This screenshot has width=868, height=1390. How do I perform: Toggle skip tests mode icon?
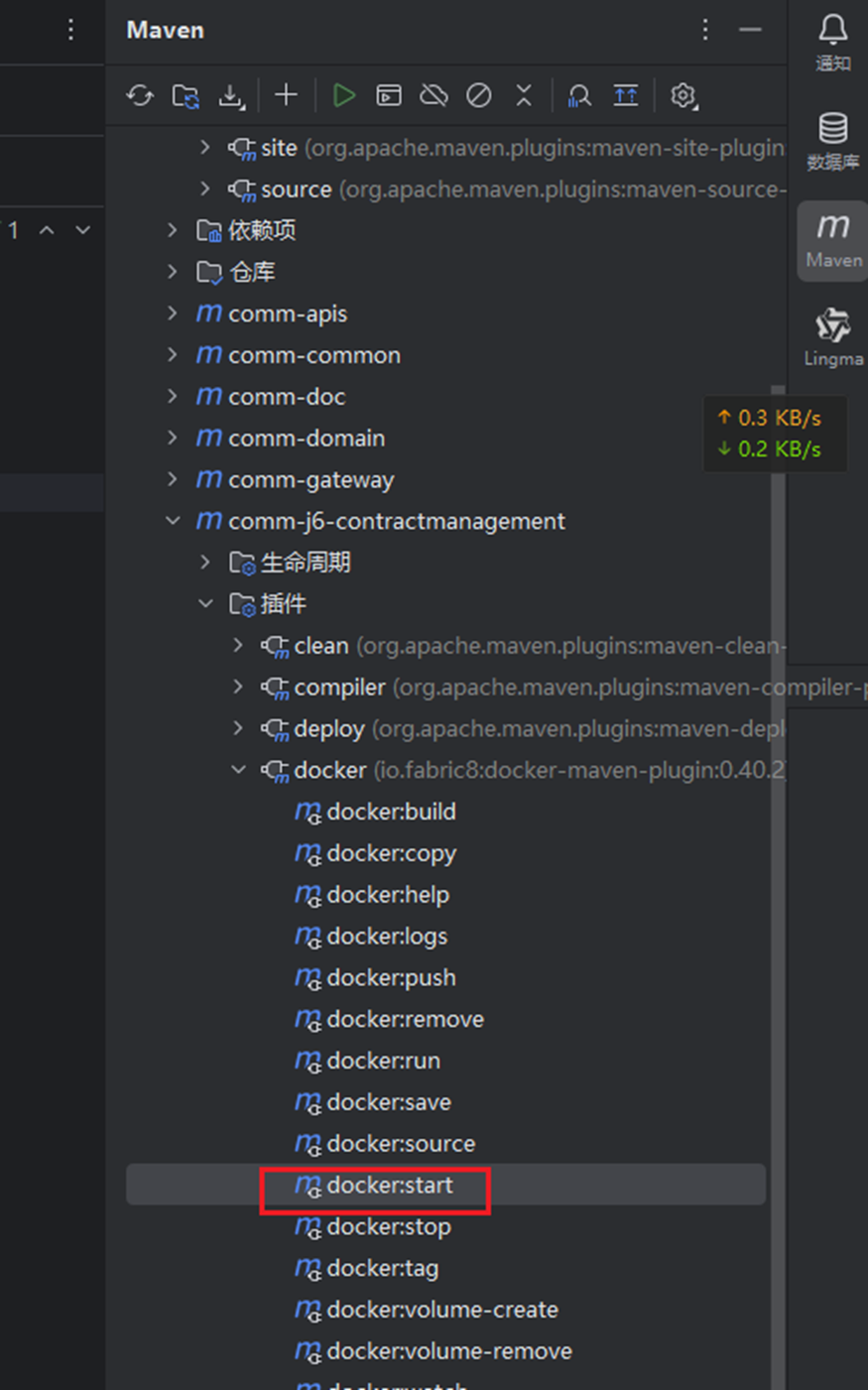point(479,95)
